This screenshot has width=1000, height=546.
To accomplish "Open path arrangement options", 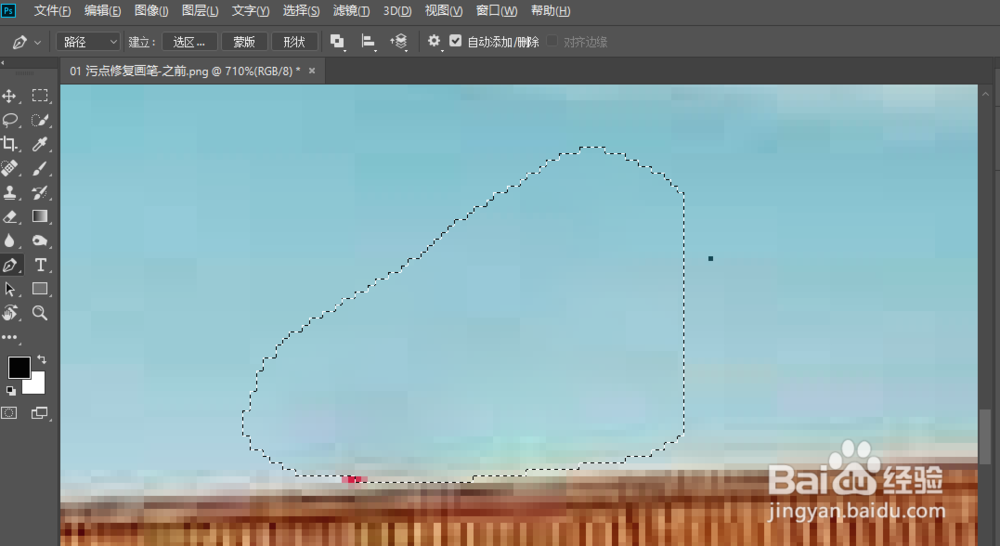I will (399, 42).
